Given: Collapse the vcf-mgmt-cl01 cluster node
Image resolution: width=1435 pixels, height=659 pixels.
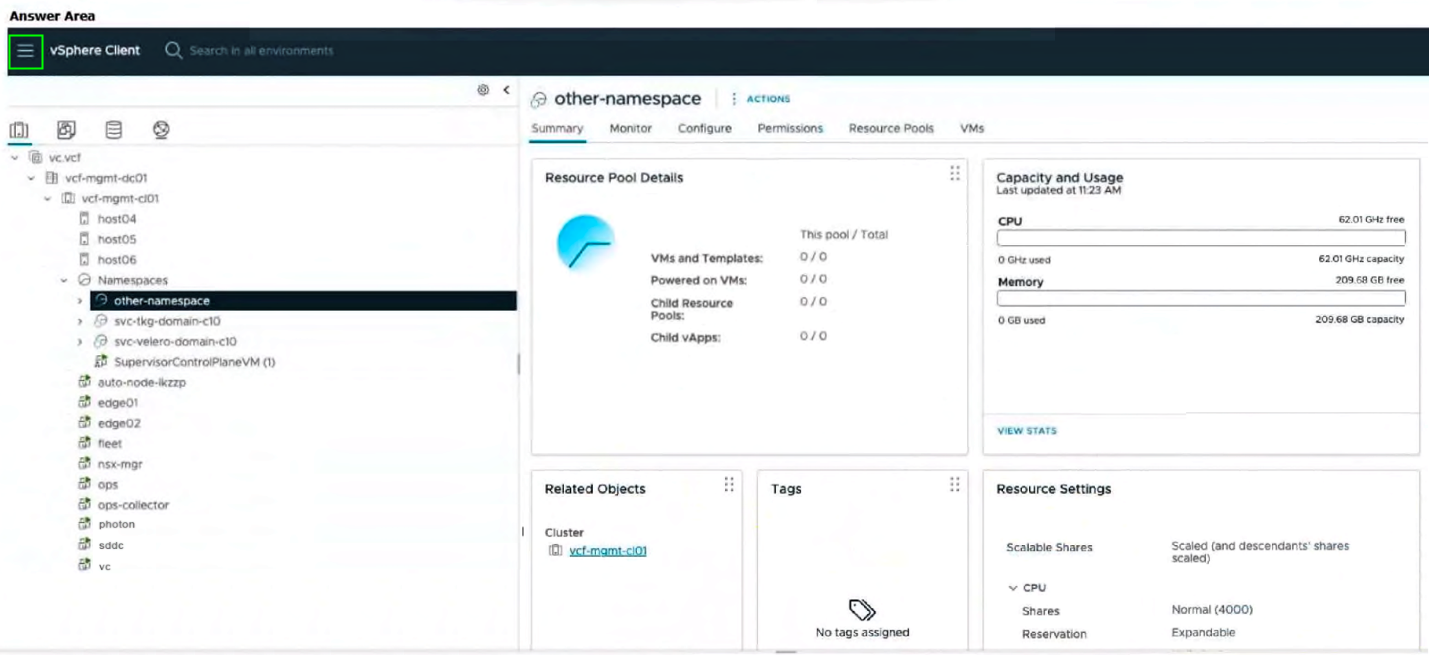Looking at the screenshot, I should tap(48, 199).
